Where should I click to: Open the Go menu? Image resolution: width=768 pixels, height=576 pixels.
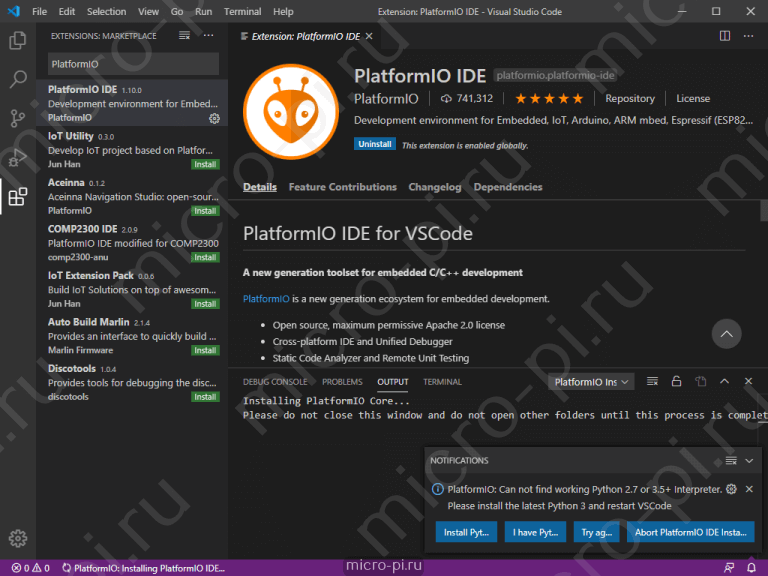177,11
